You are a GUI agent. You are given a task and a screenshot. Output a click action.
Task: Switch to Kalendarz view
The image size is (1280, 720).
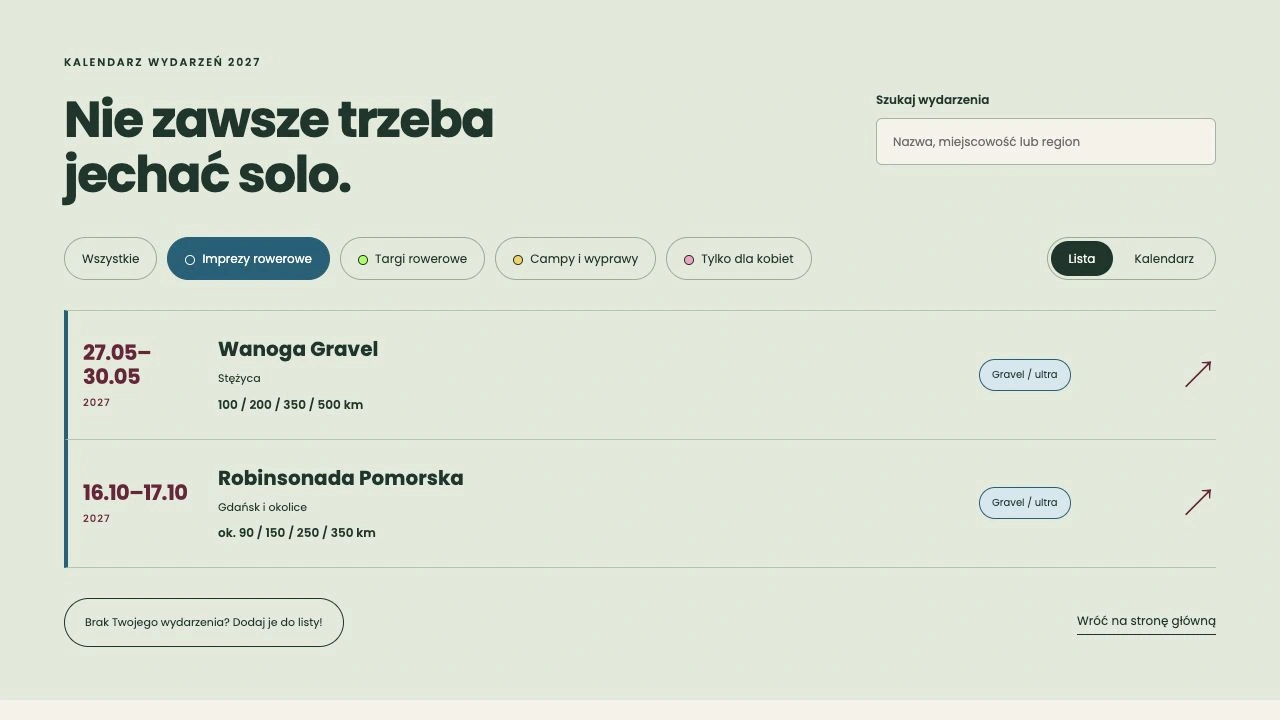(x=1164, y=259)
